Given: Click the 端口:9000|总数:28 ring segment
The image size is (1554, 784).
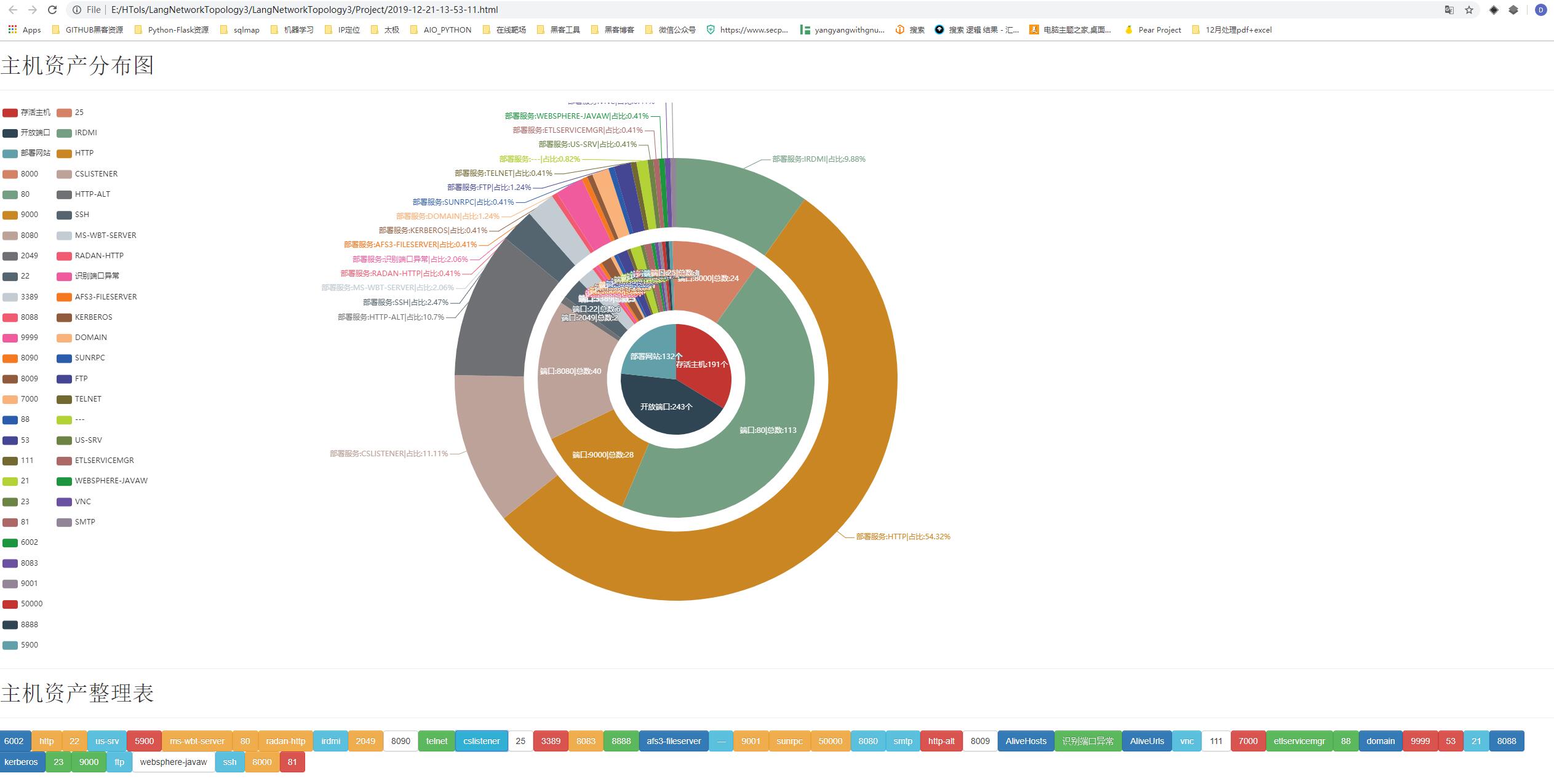Looking at the screenshot, I should (603, 455).
